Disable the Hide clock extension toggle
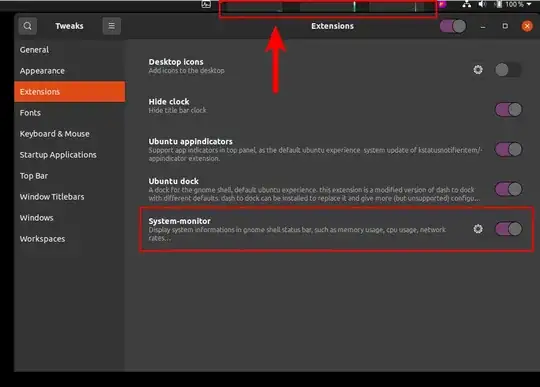Screen dimensions: 540x387 point(508,110)
